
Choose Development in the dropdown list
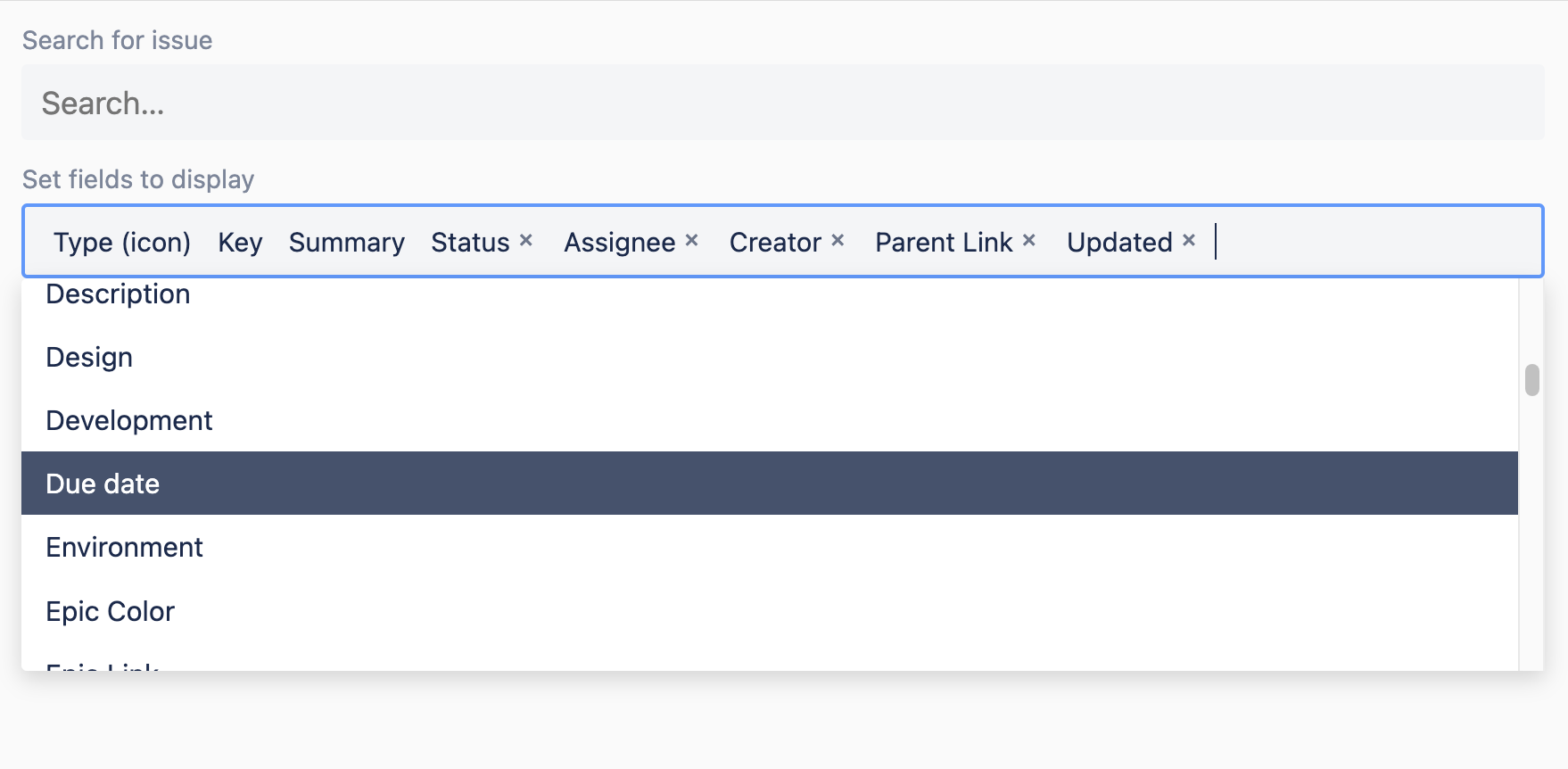click(770, 420)
